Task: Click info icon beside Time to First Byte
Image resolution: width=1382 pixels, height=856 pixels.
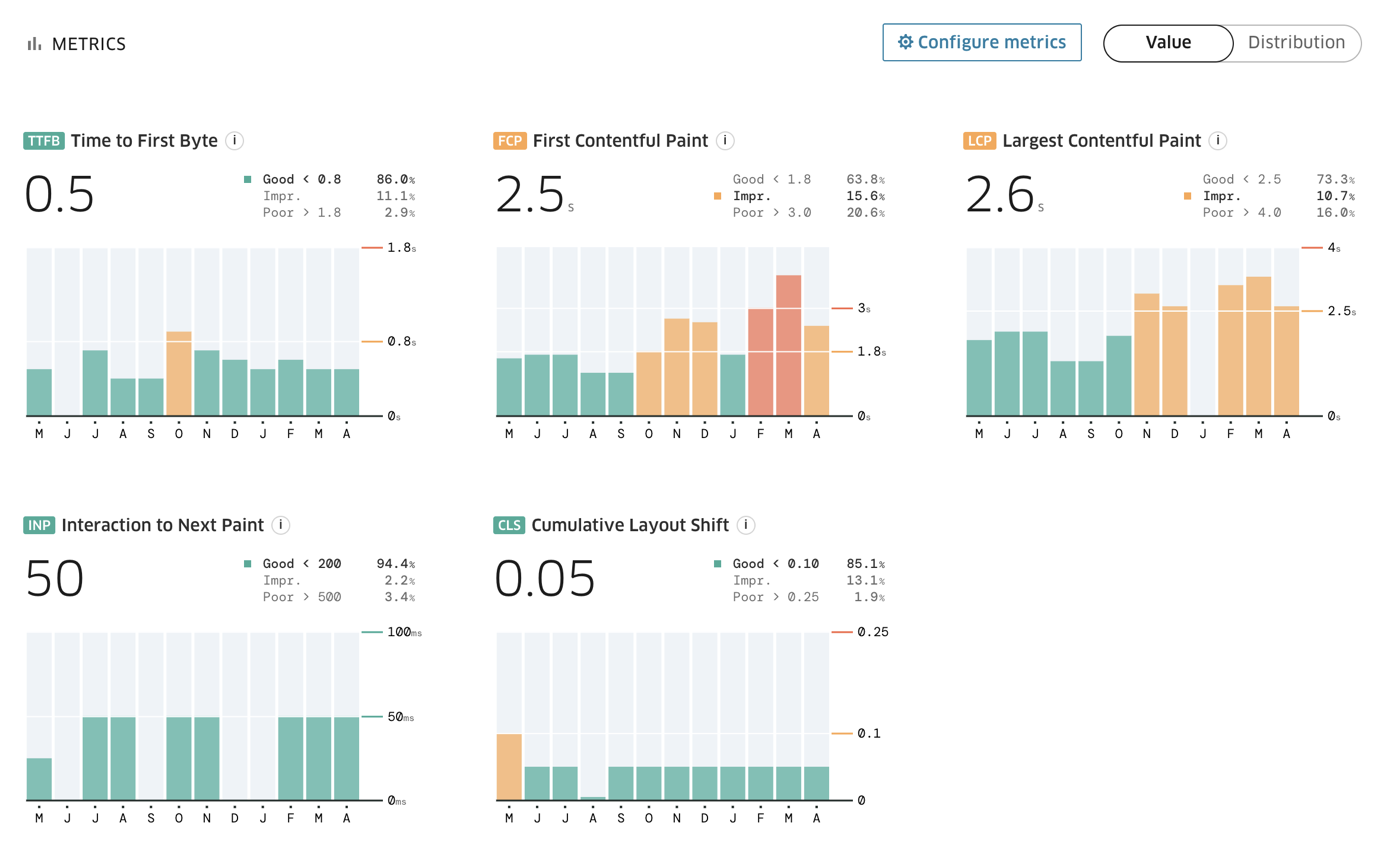Action: pos(235,141)
